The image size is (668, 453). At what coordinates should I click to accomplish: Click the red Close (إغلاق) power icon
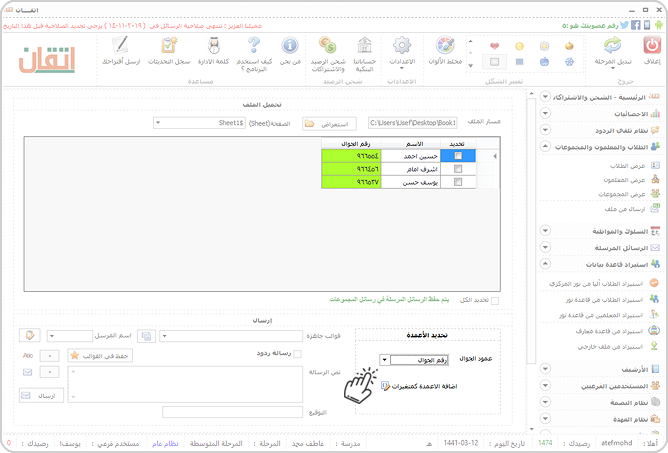(x=652, y=45)
